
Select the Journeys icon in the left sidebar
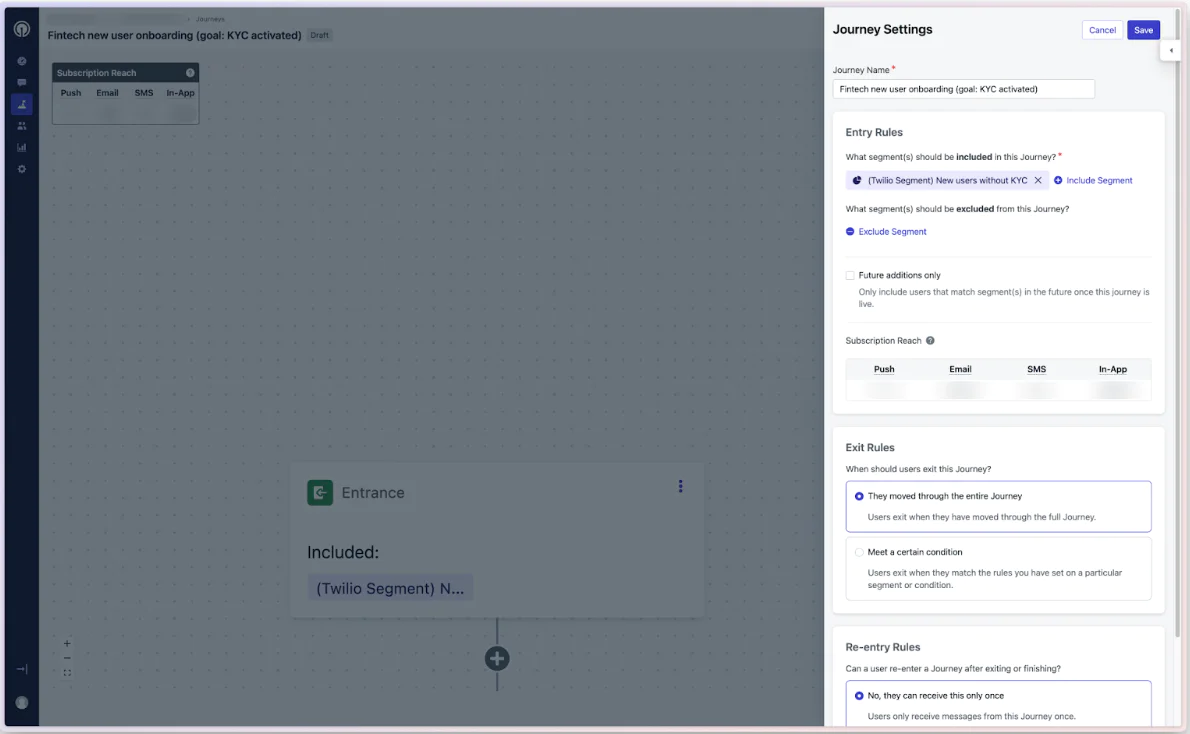[21, 104]
